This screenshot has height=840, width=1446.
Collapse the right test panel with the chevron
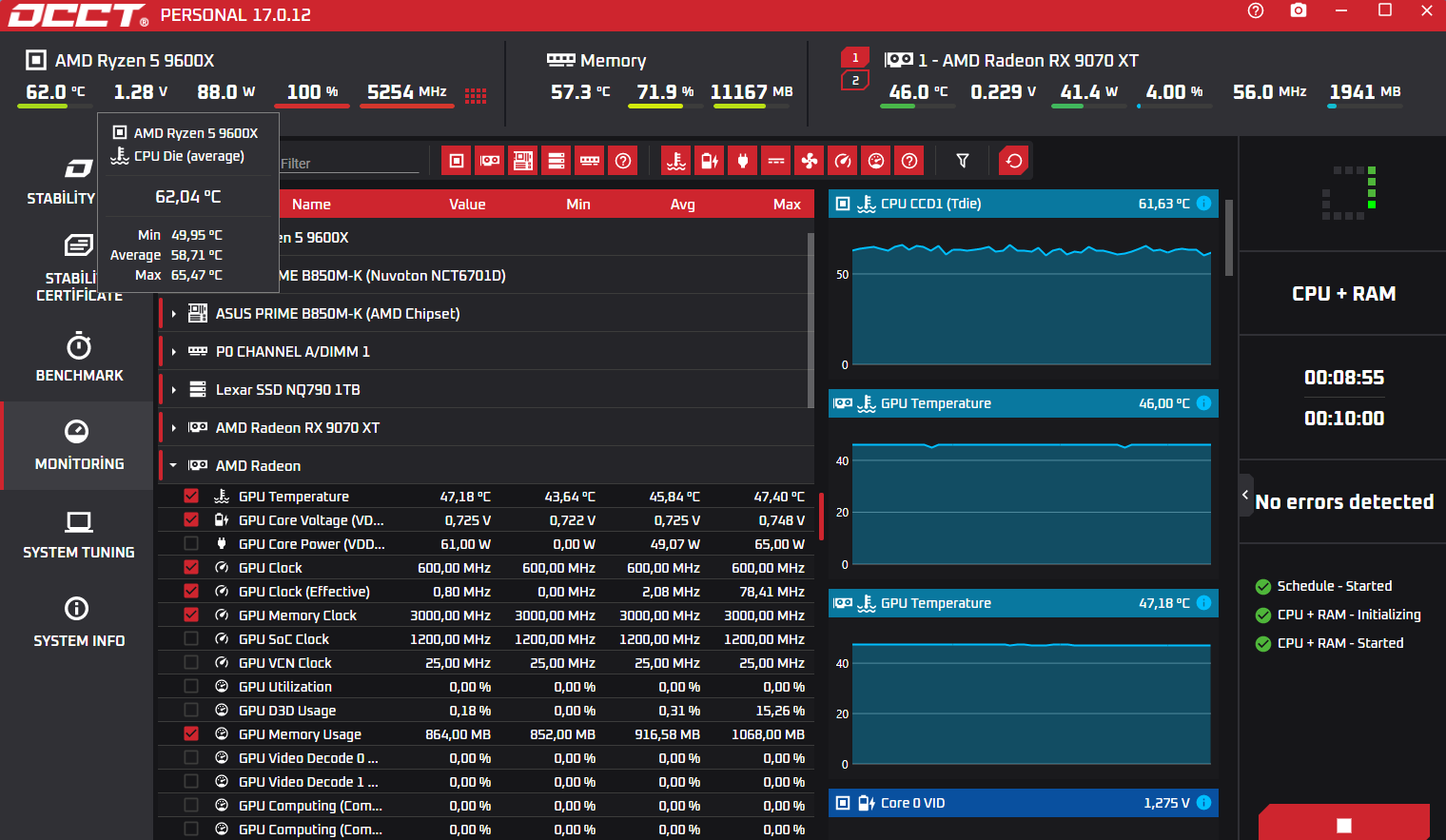click(1245, 495)
